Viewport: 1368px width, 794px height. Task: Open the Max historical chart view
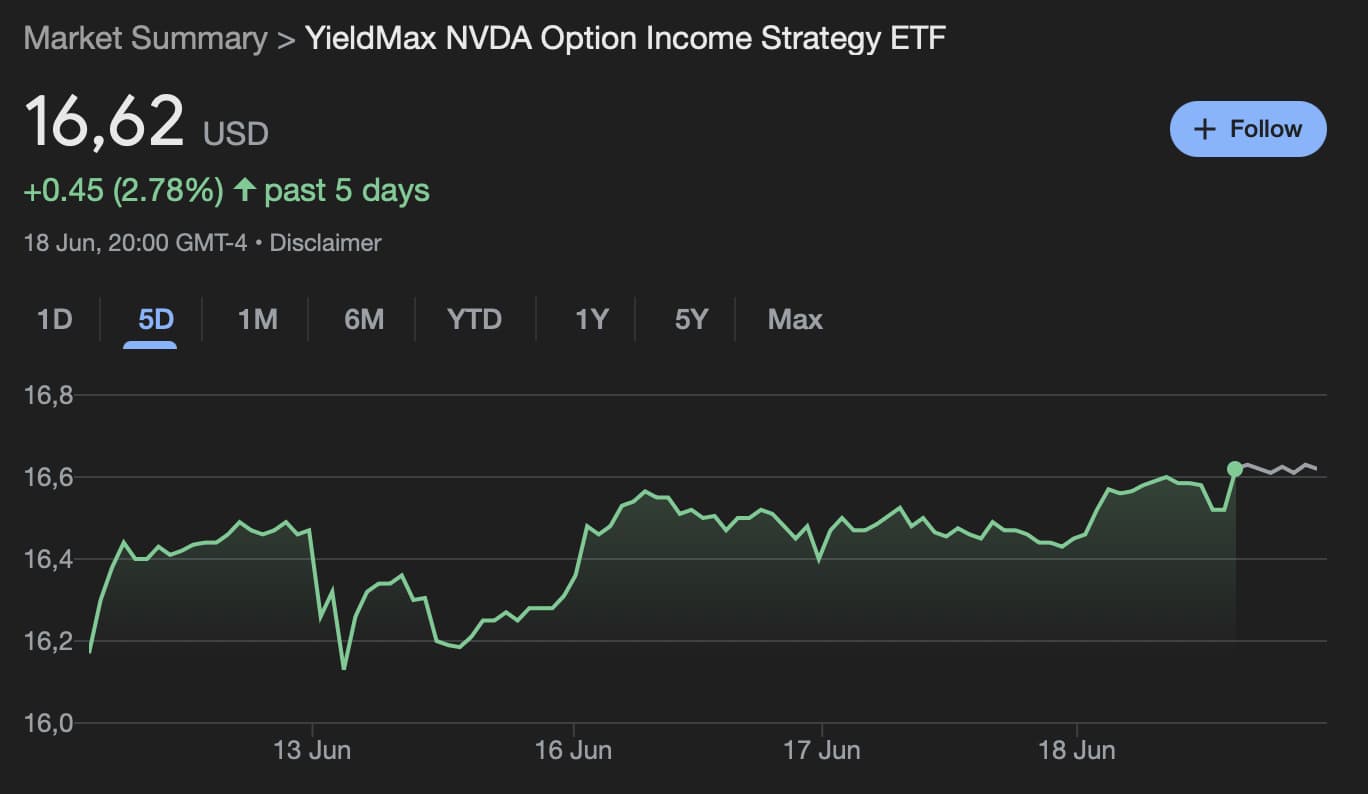795,319
